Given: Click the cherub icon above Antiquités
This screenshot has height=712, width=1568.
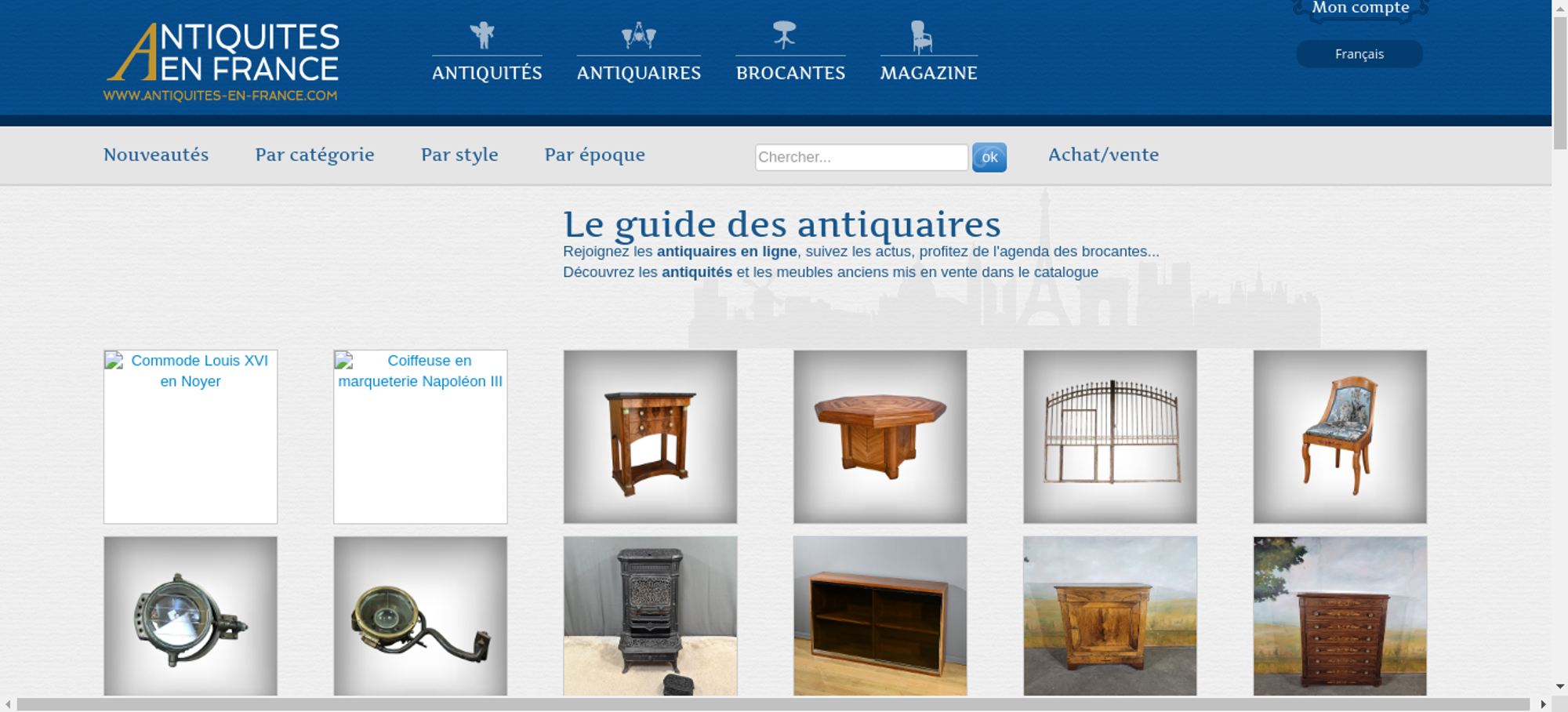Looking at the screenshot, I should 482,35.
